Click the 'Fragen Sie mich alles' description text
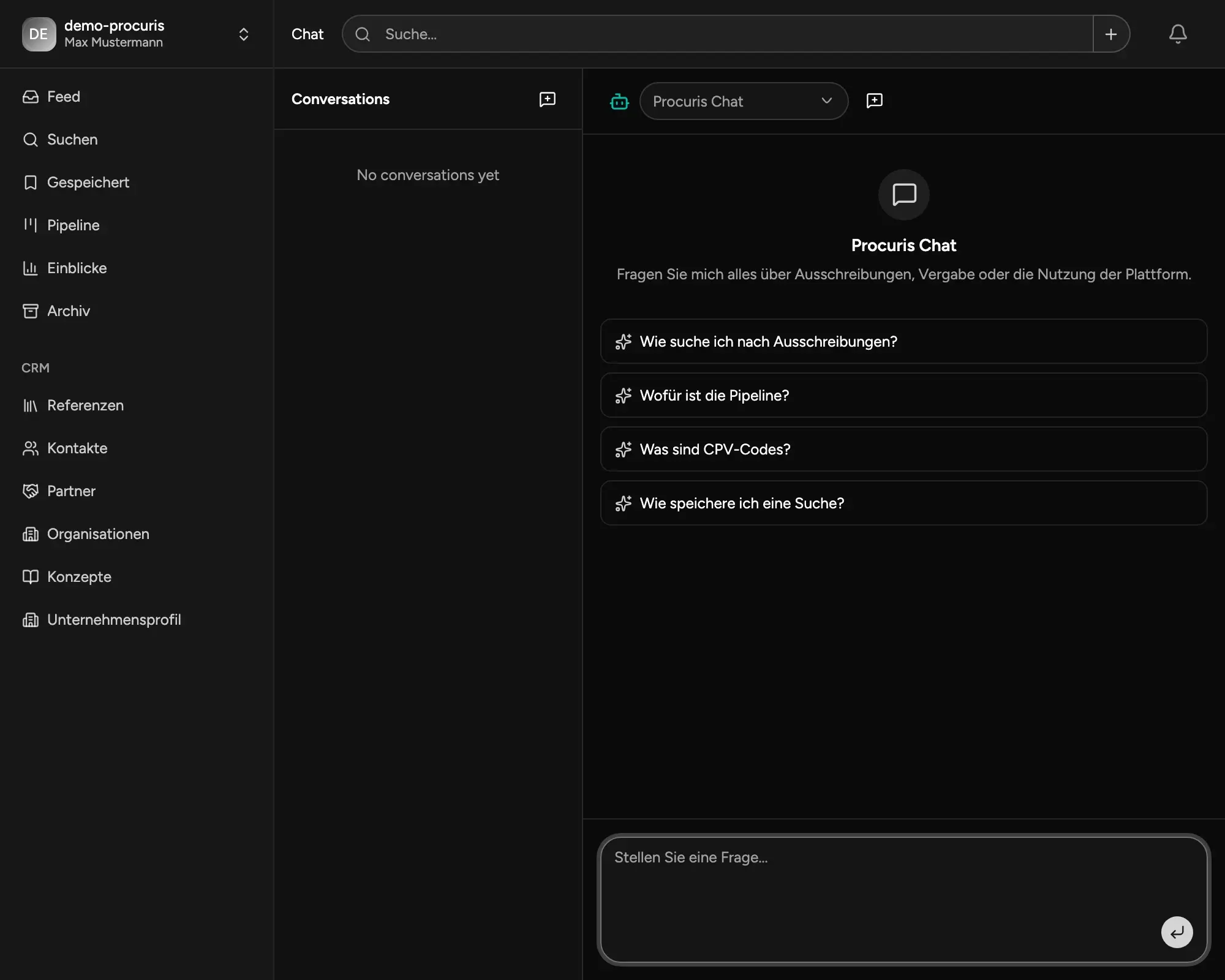1225x980 pixels. (x=904, y=274)
